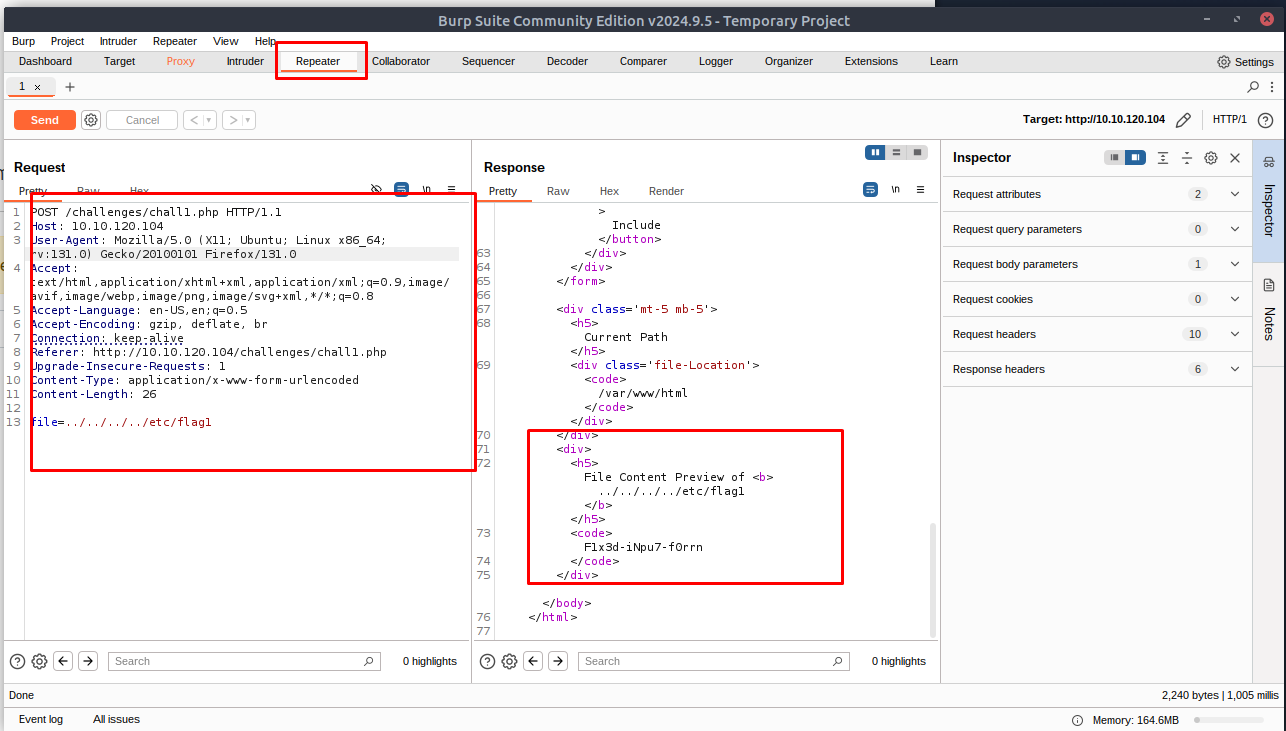Open the Project menu
This screenshot has height=731, width=1286.
[x=67, y=41]
